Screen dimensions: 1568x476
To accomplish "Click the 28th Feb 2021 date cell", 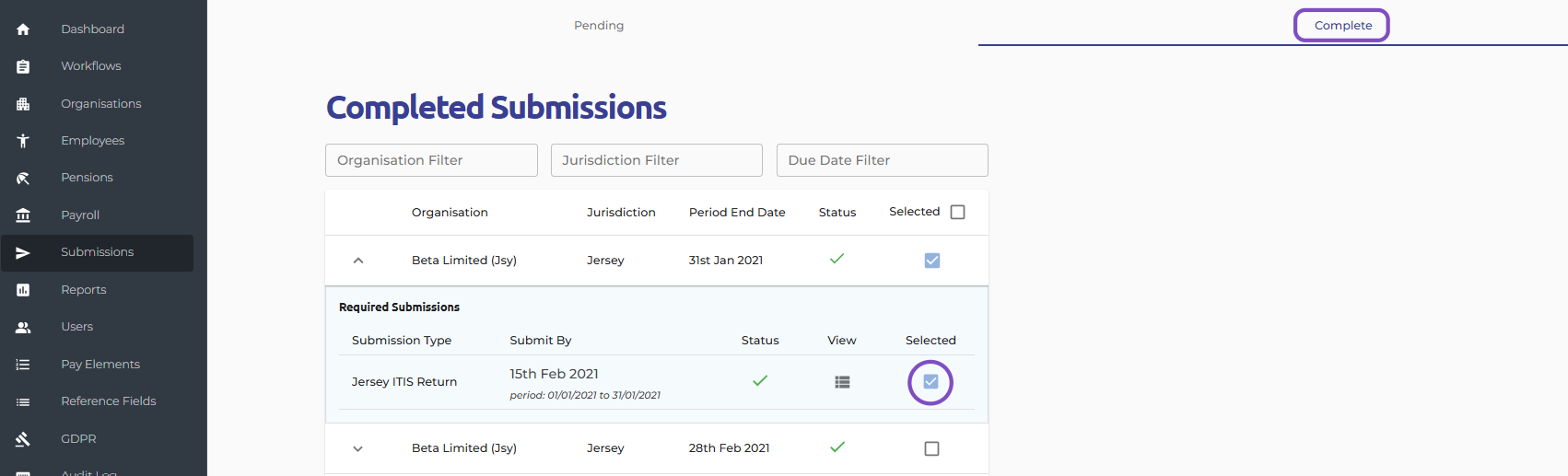I will 729,448.
